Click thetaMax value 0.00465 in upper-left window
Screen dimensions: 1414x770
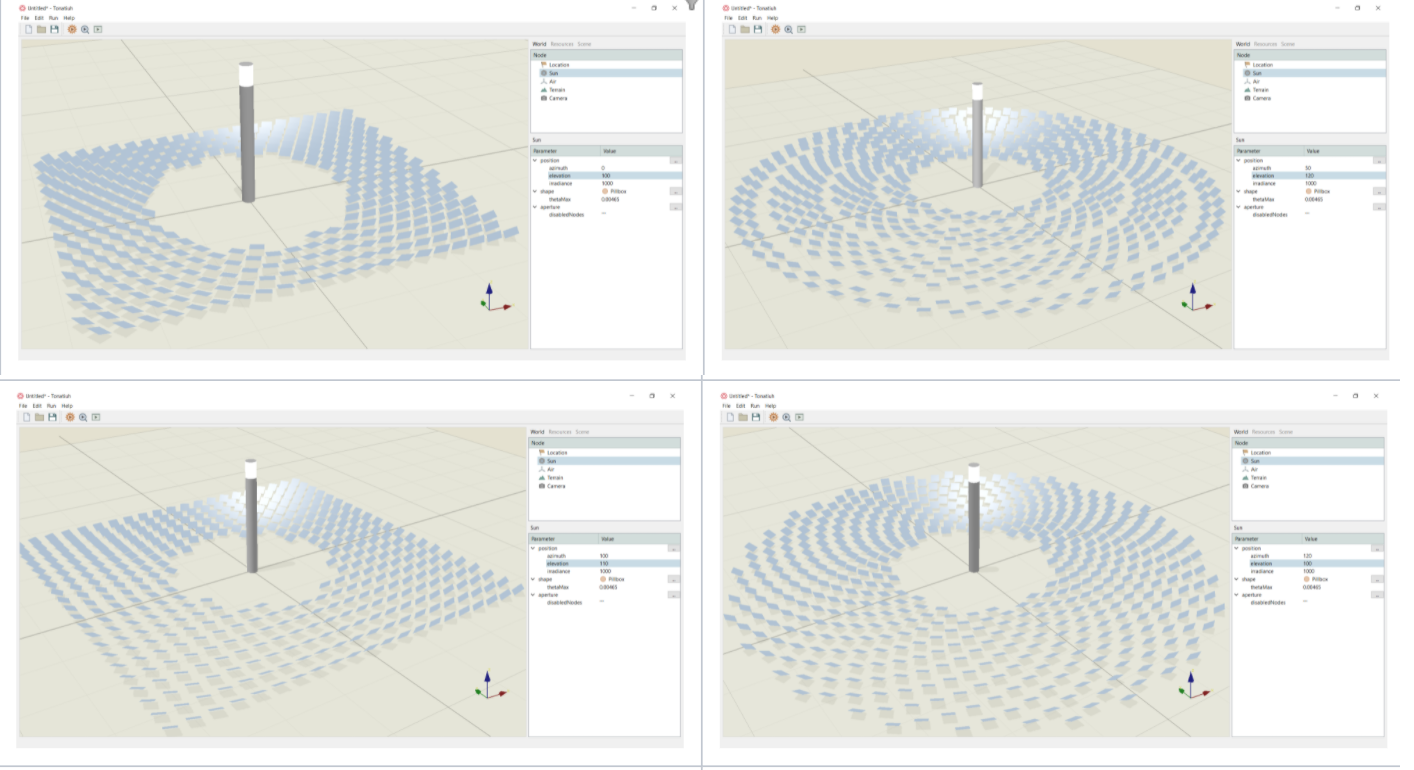[x=610, y=199]
